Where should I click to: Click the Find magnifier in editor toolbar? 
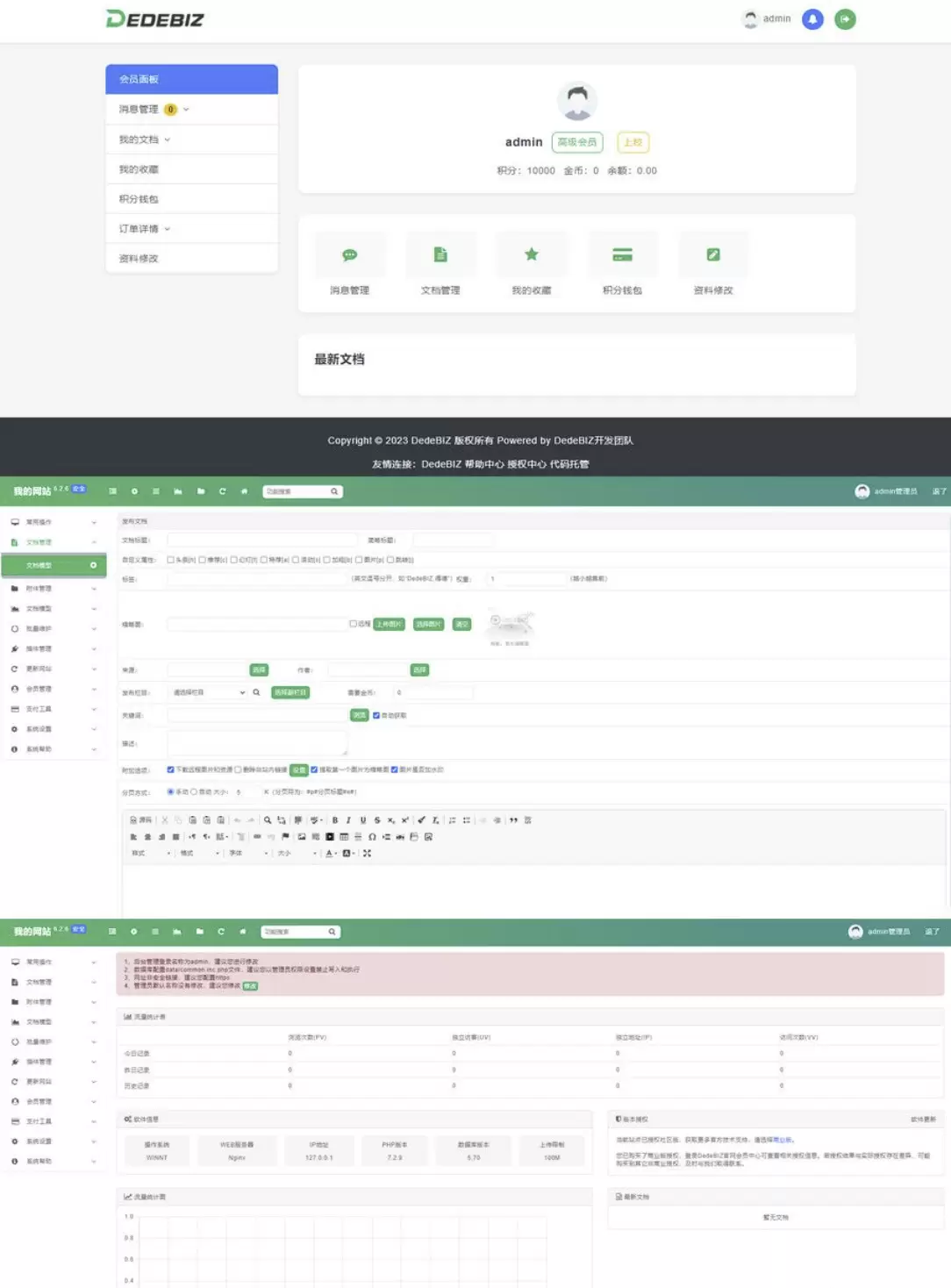pos(268,820)
